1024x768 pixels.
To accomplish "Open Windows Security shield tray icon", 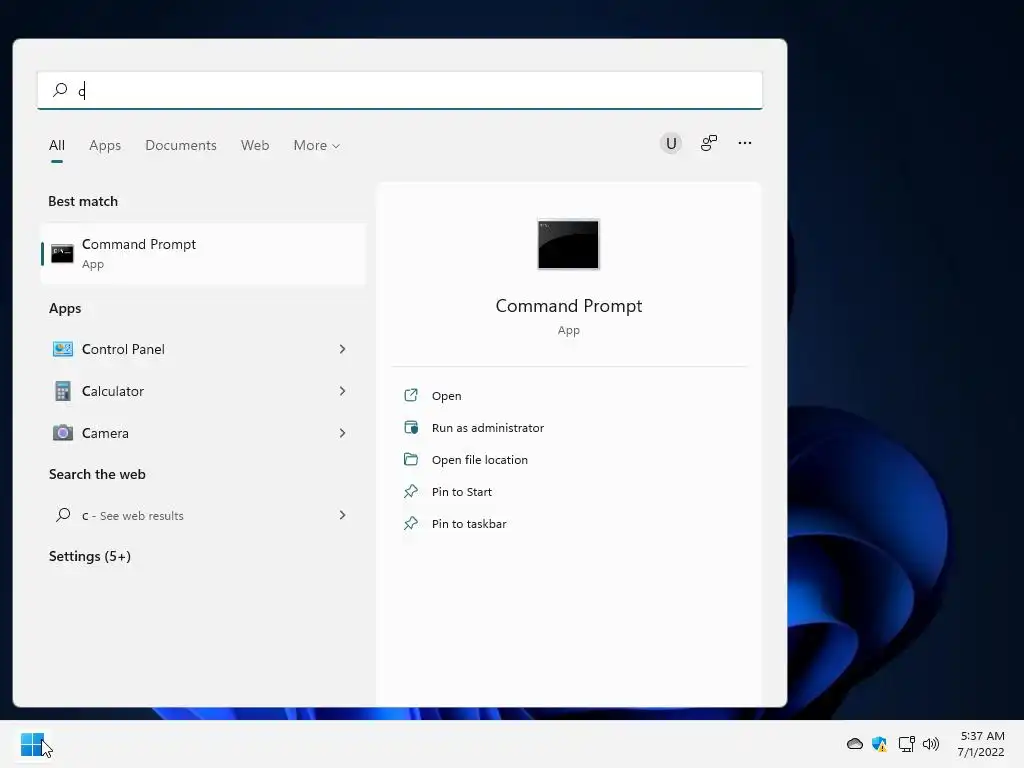I will click(x=880, y=744).
